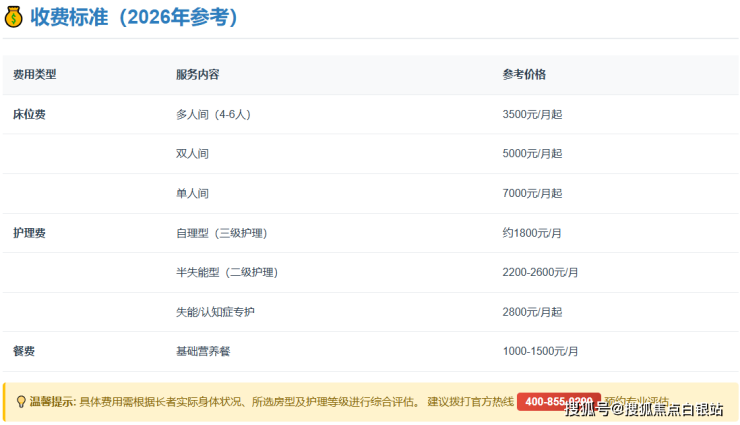
Task: Click the 半失能型 (二级护理) entry
Action: [226, 272]
